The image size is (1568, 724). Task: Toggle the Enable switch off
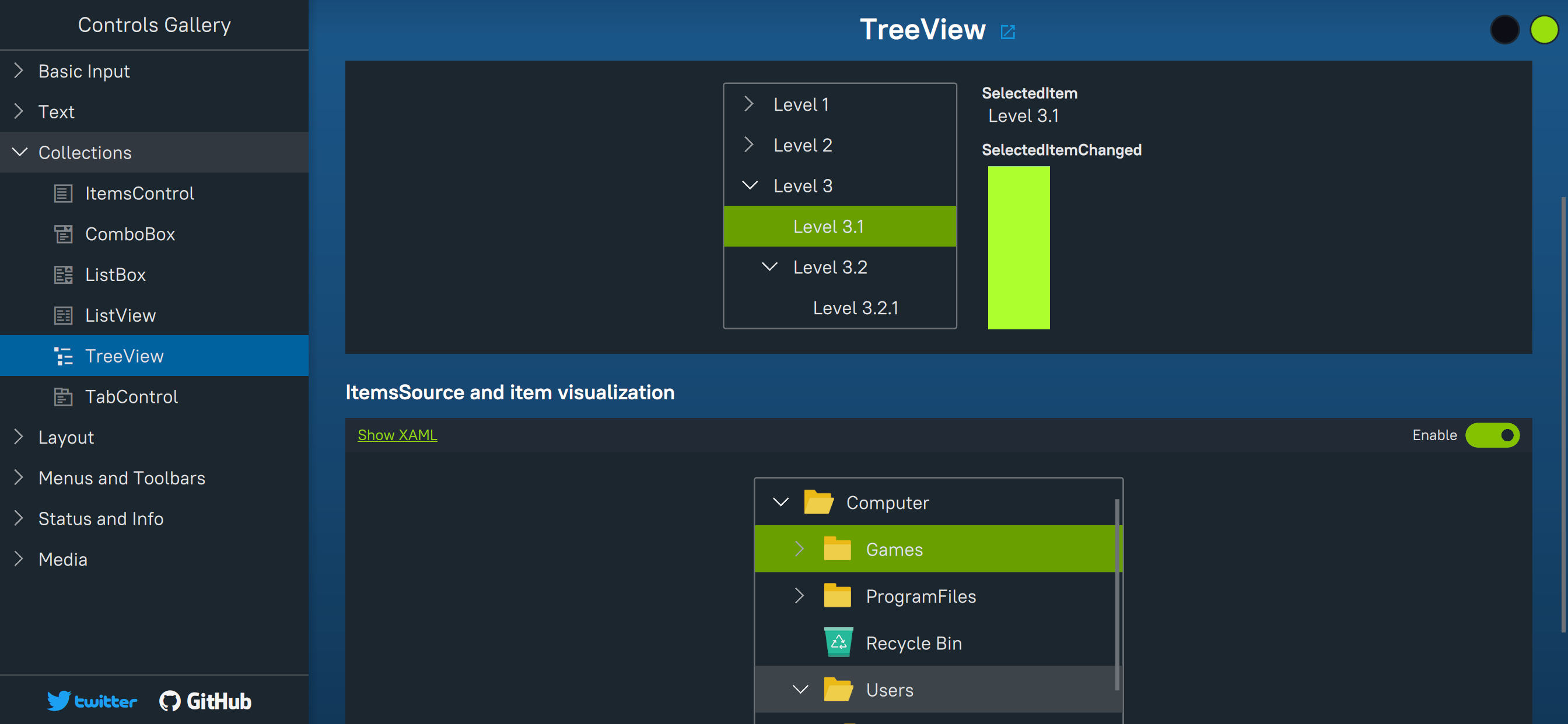click(1492, 435)
